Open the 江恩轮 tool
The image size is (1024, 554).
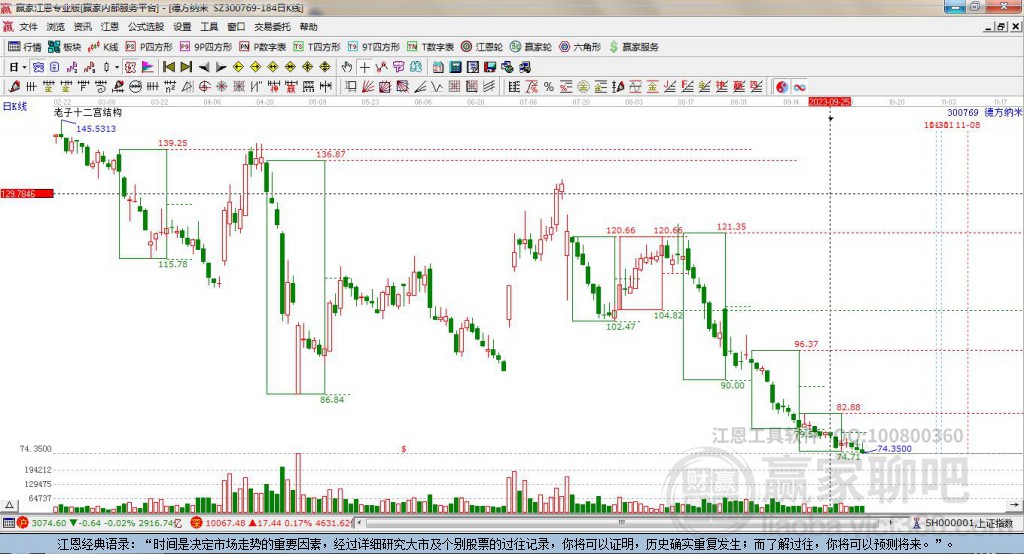point(482,47)
